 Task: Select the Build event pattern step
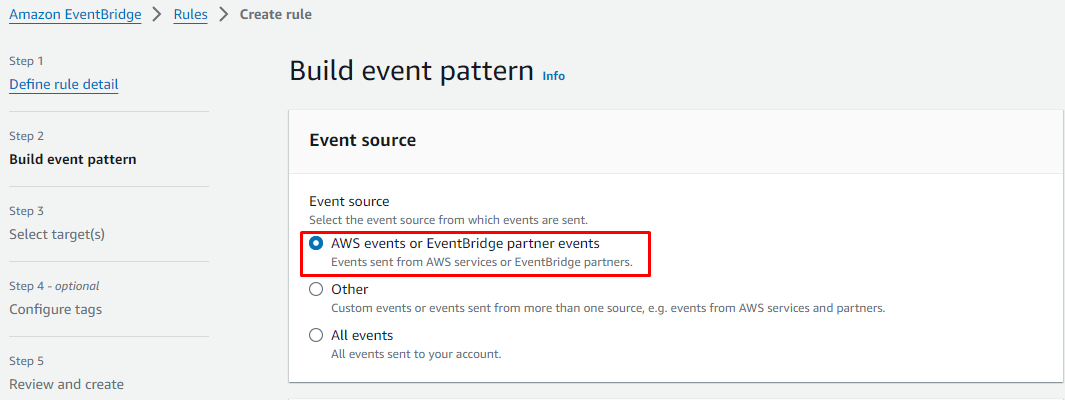click(x=73, y=159)
